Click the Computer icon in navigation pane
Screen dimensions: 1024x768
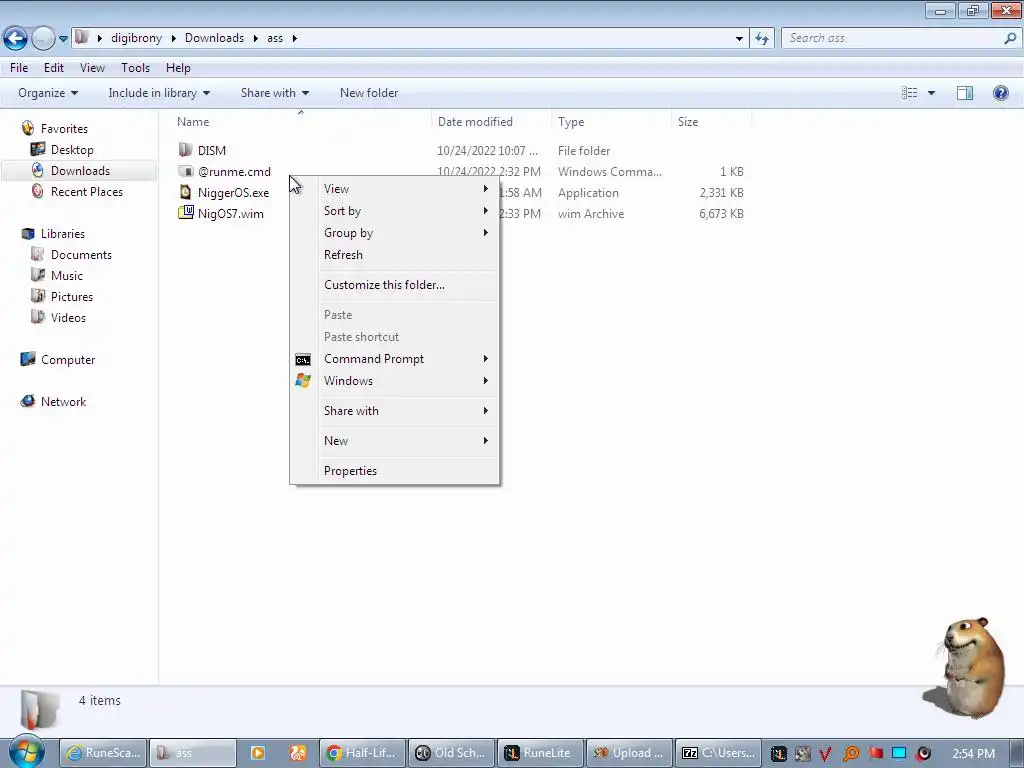coord(27,359)
